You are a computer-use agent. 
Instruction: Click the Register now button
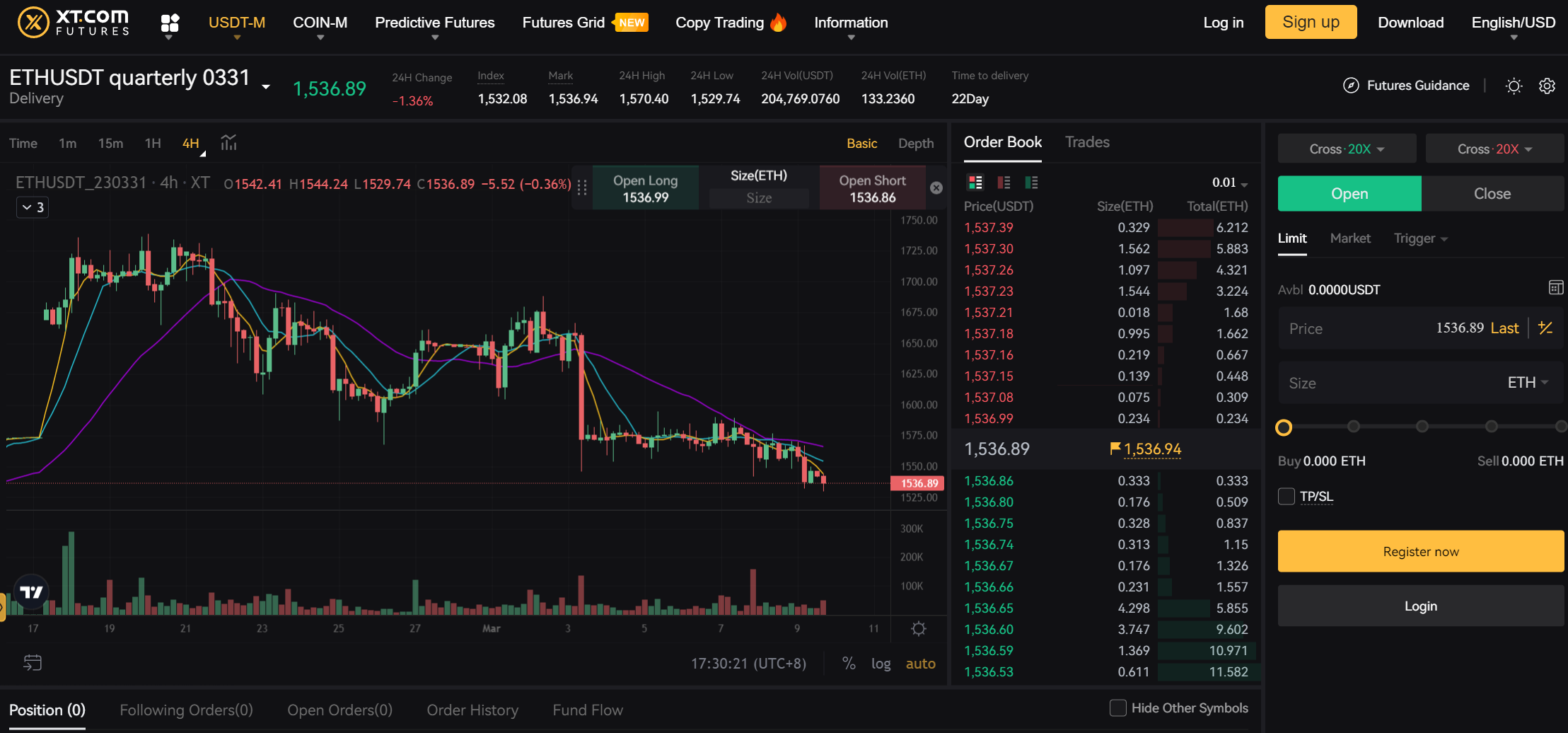click(1420, 551)
